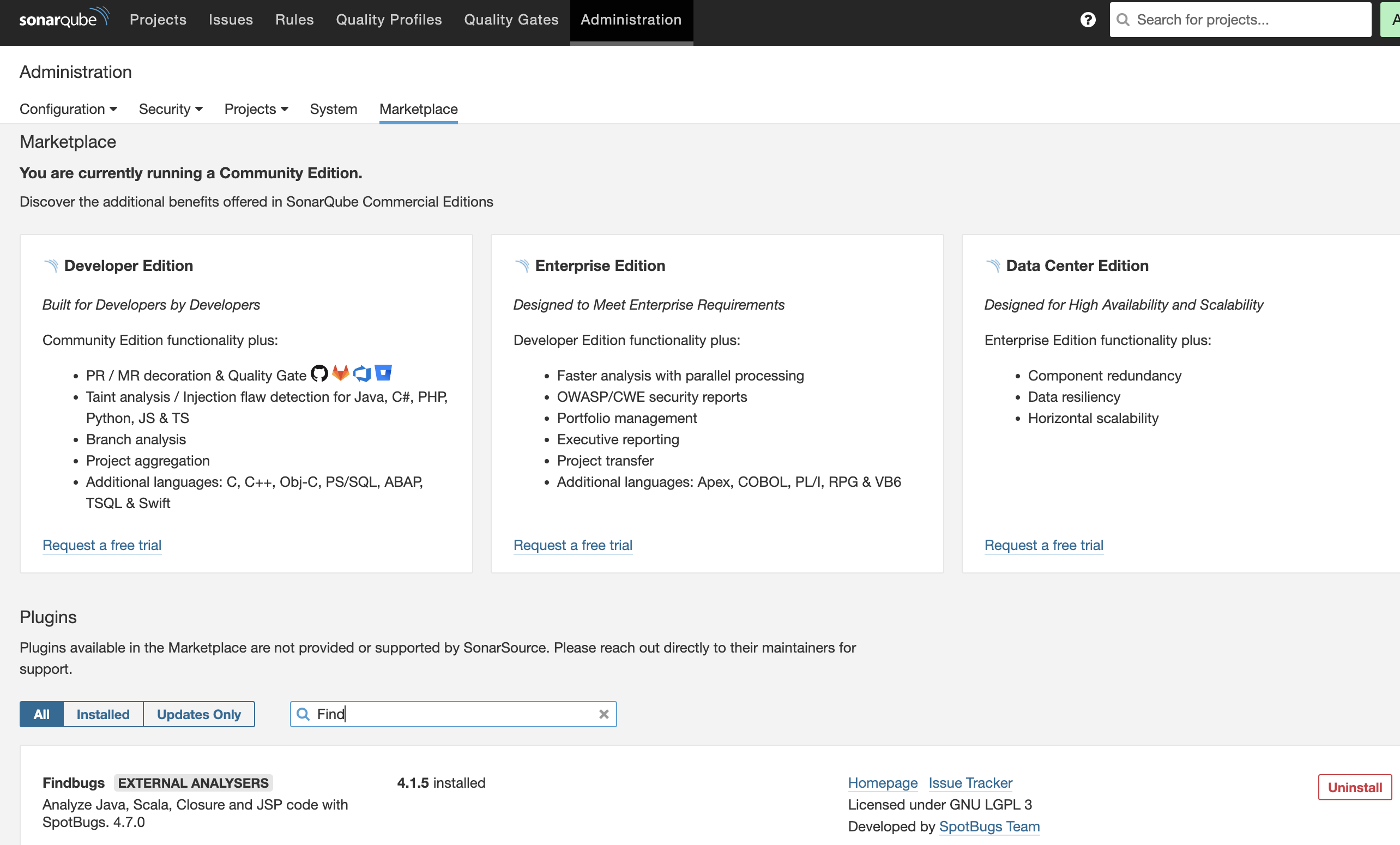Clear the plugin search with X icon

pyautogui.click(x=604, y=714)
